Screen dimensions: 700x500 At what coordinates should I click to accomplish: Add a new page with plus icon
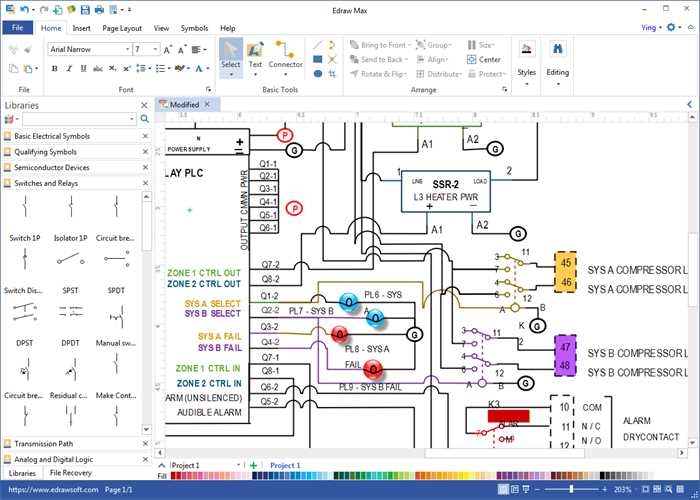[x=254, y=466]
